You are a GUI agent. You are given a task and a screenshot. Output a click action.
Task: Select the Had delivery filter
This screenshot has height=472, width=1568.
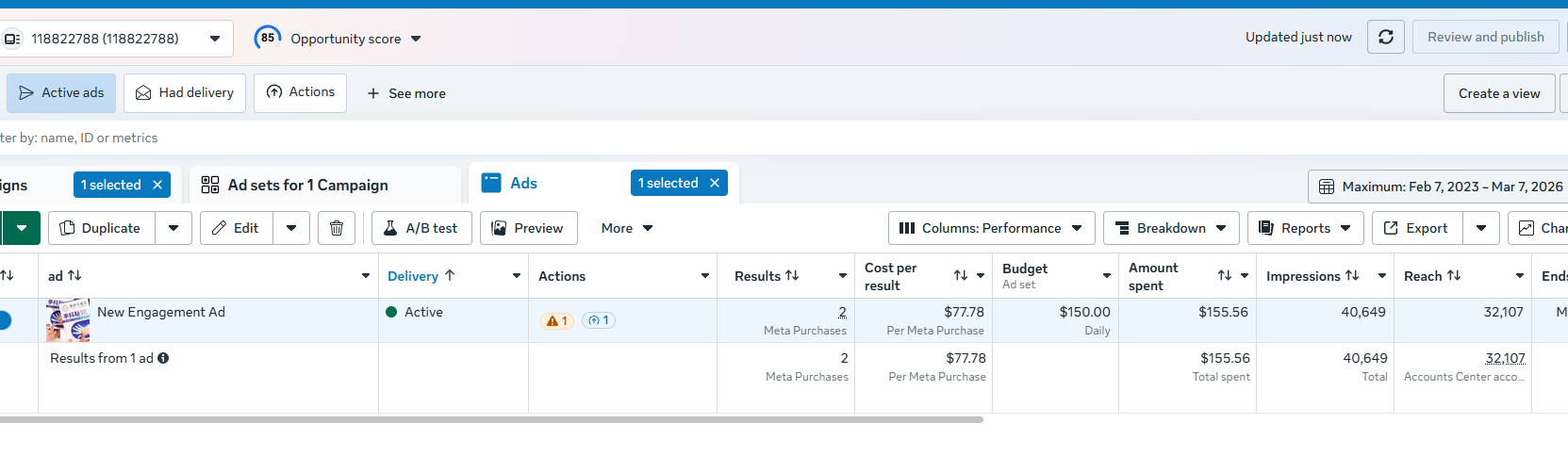click(185, 92)
